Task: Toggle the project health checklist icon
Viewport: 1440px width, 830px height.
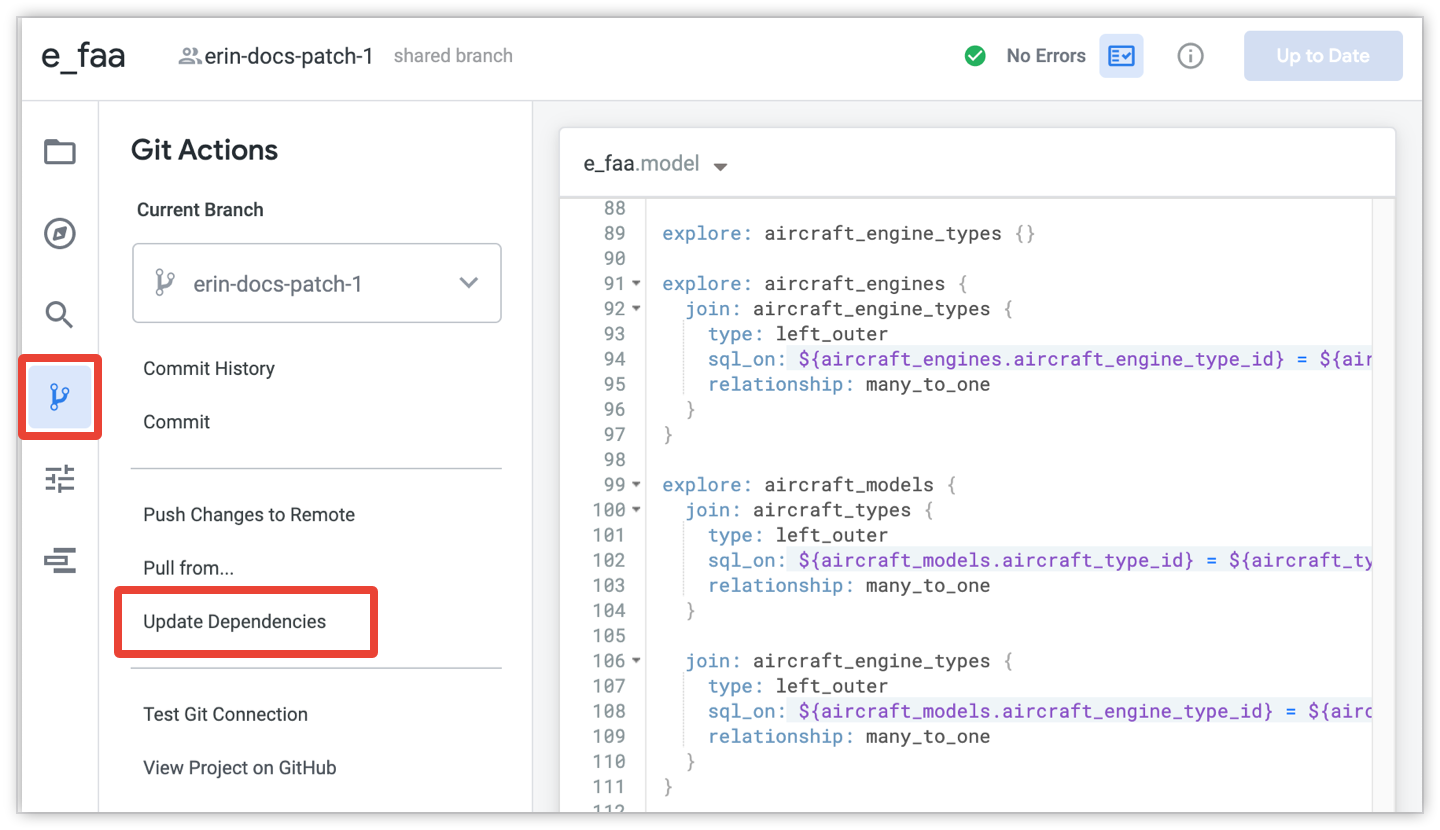Action: [1121, 56]
